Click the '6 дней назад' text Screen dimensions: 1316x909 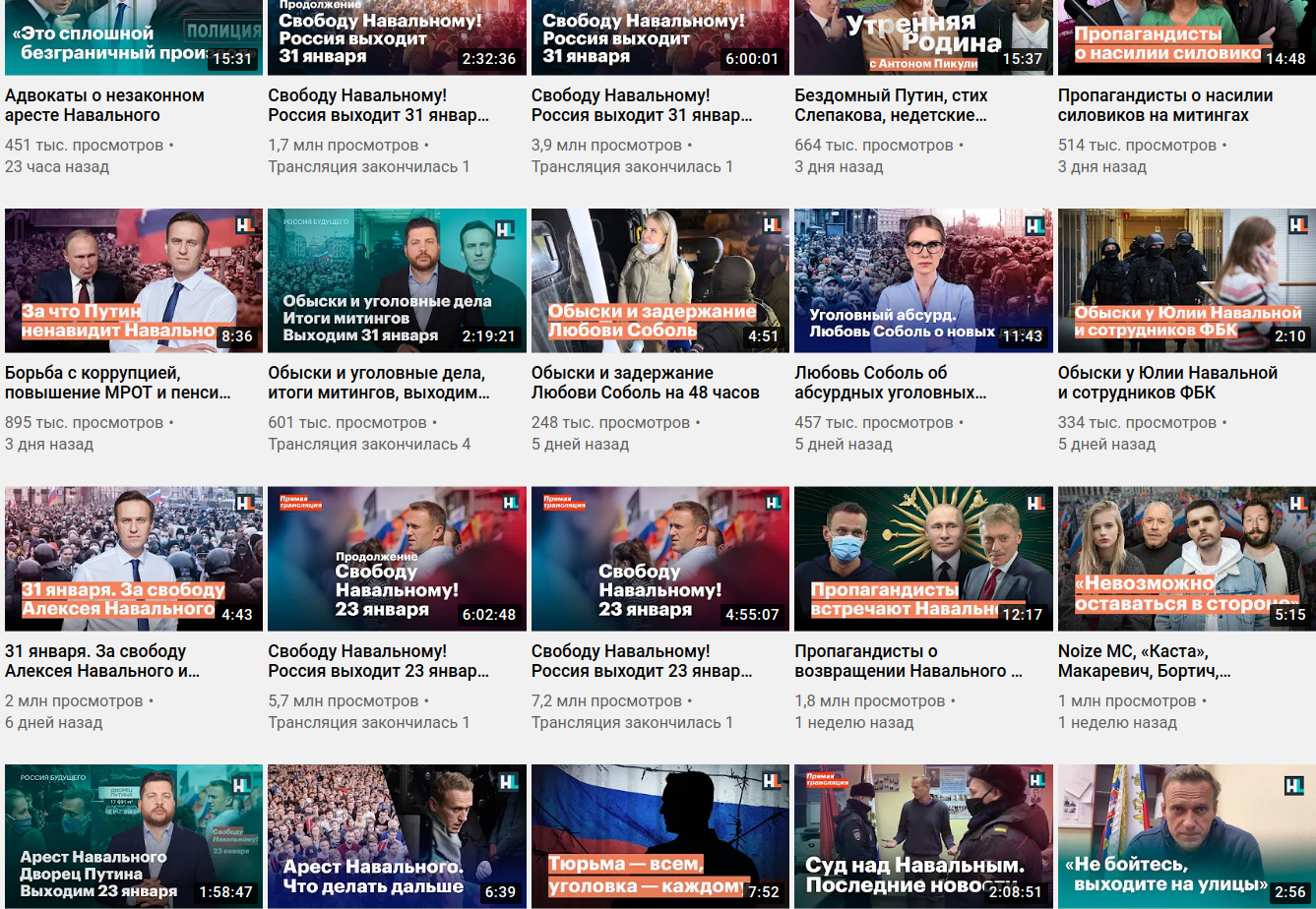pyautogui.click(x=53, y=723)
